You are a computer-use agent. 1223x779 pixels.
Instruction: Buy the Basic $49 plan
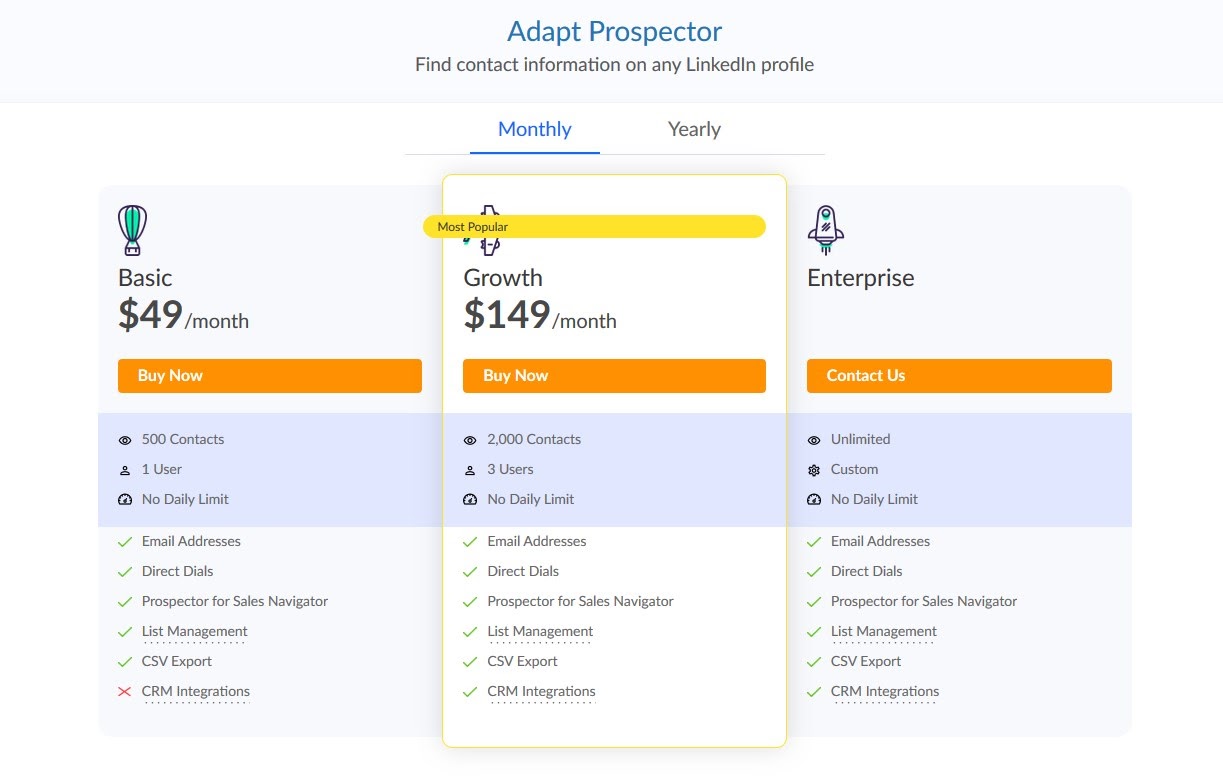[270, 376]
